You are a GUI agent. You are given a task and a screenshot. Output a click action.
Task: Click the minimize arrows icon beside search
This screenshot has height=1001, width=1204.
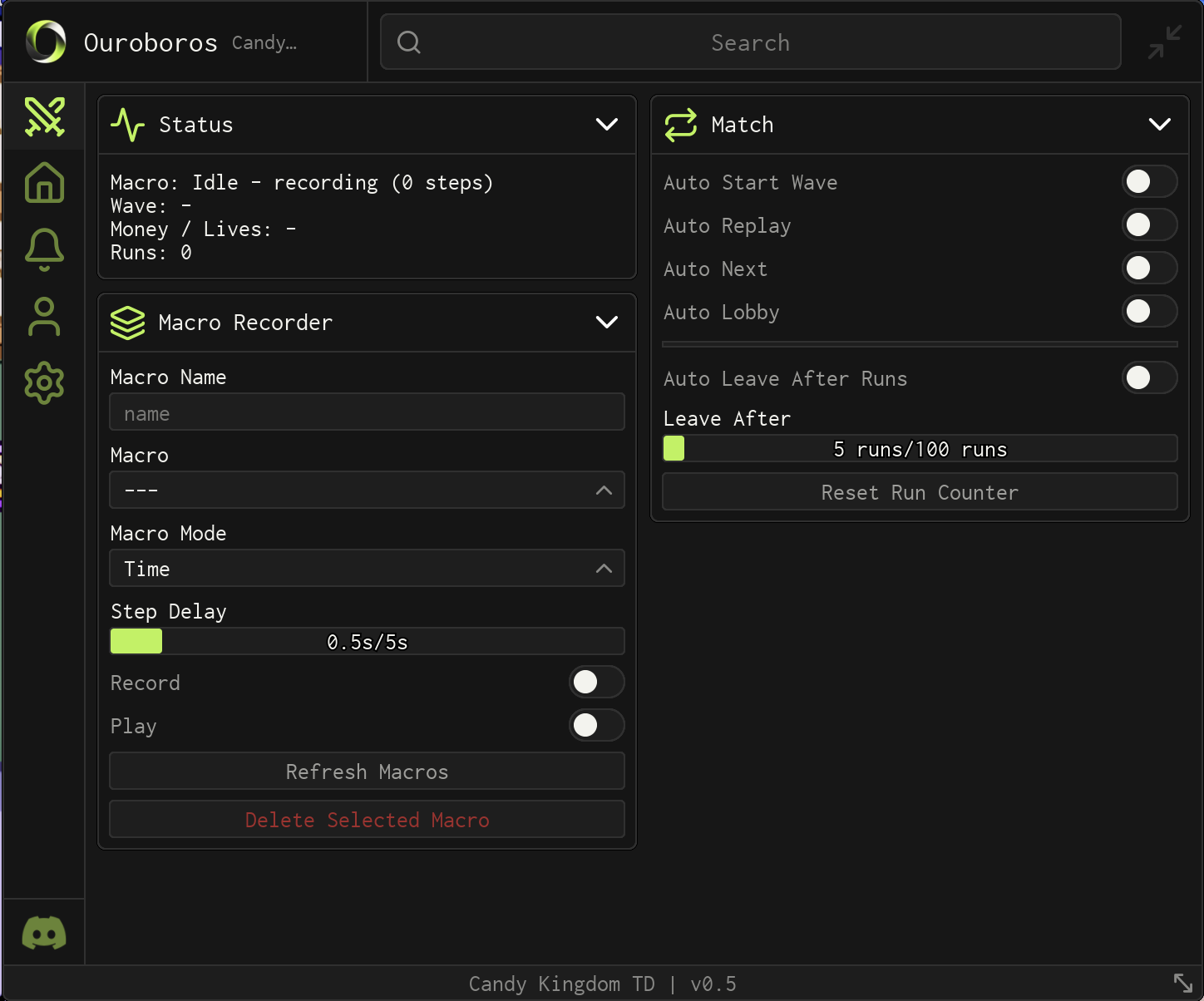pyautogui.click(x=1164, y=42)
